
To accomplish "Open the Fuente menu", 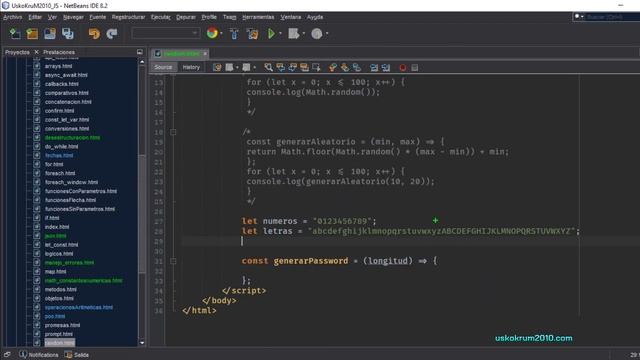I will tap(98, 17).
